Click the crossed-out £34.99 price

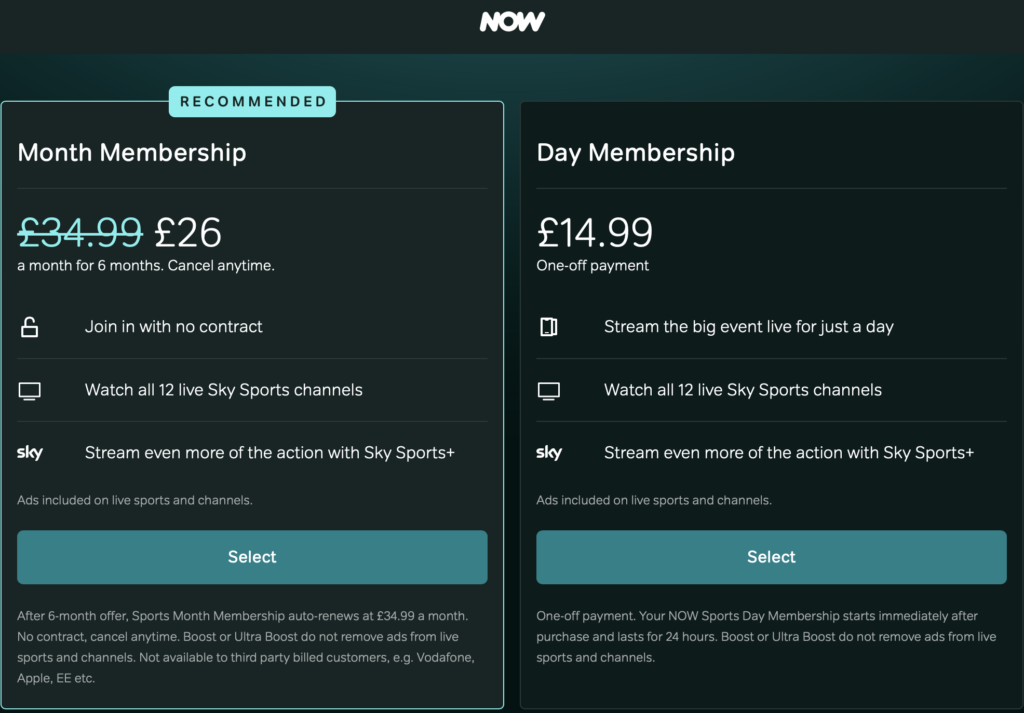point(80,232)
